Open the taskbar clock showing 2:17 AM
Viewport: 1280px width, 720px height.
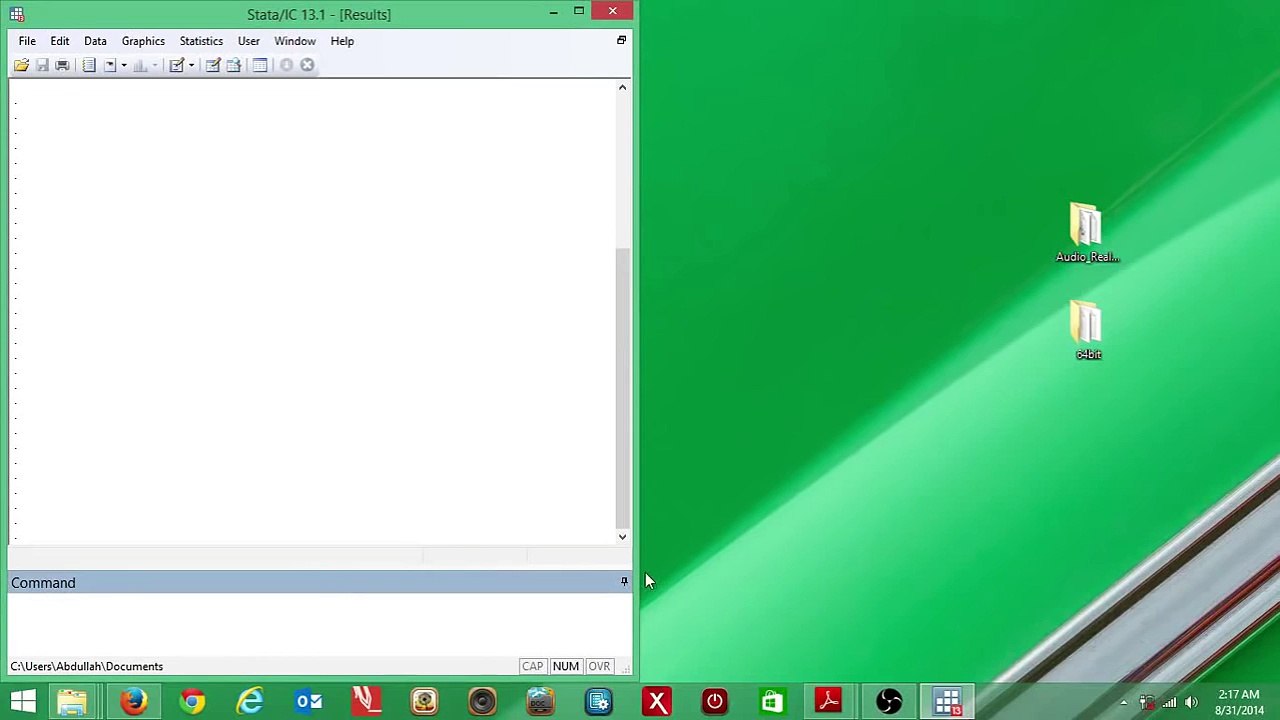point(1239,702)
